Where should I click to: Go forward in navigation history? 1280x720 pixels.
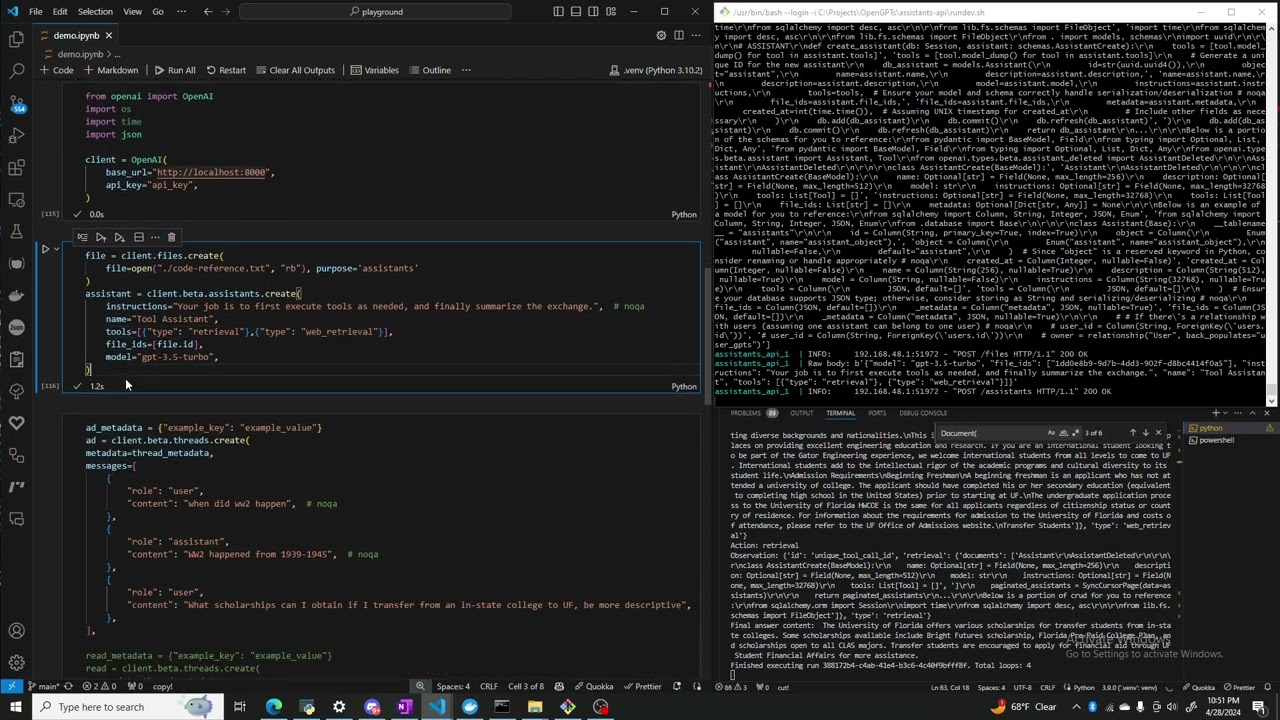click(228, 12)
